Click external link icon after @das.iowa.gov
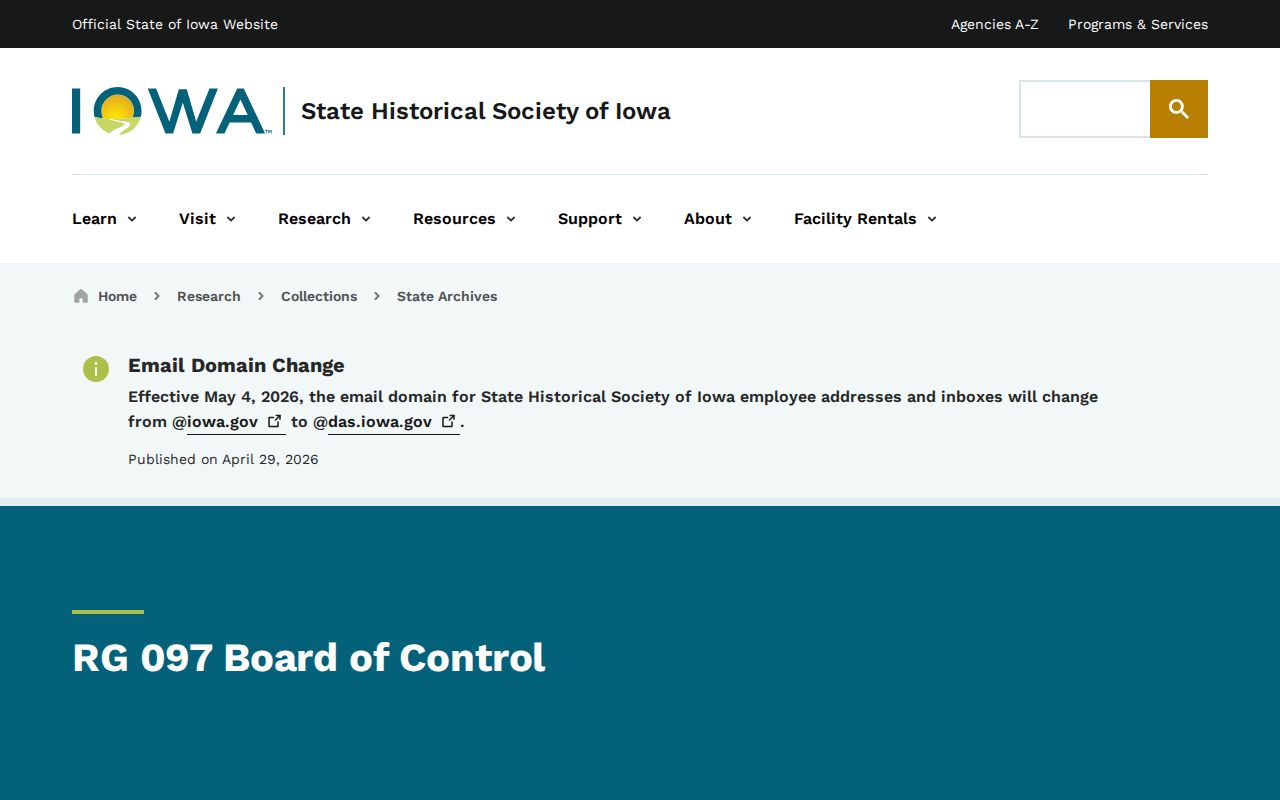Viewport: 1280px width, 800px height. click(449, 421)
